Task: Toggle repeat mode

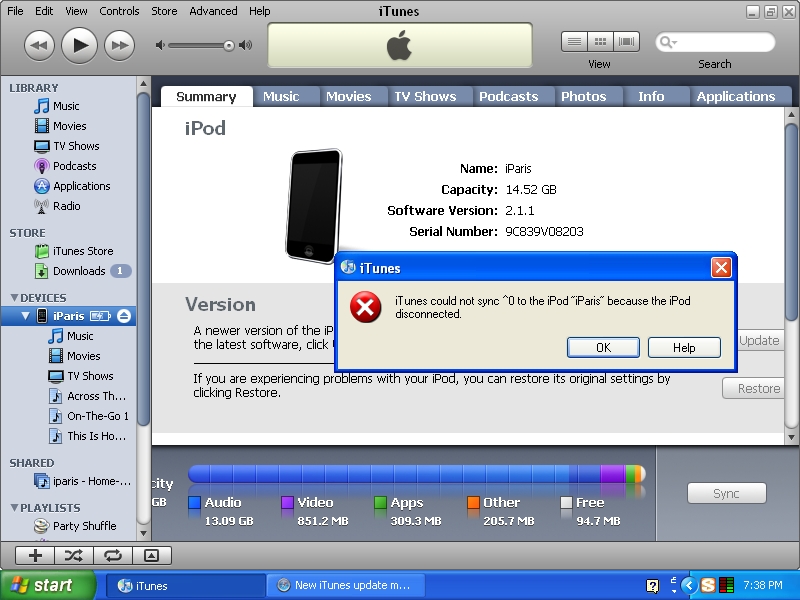Action: coord(113,556)
